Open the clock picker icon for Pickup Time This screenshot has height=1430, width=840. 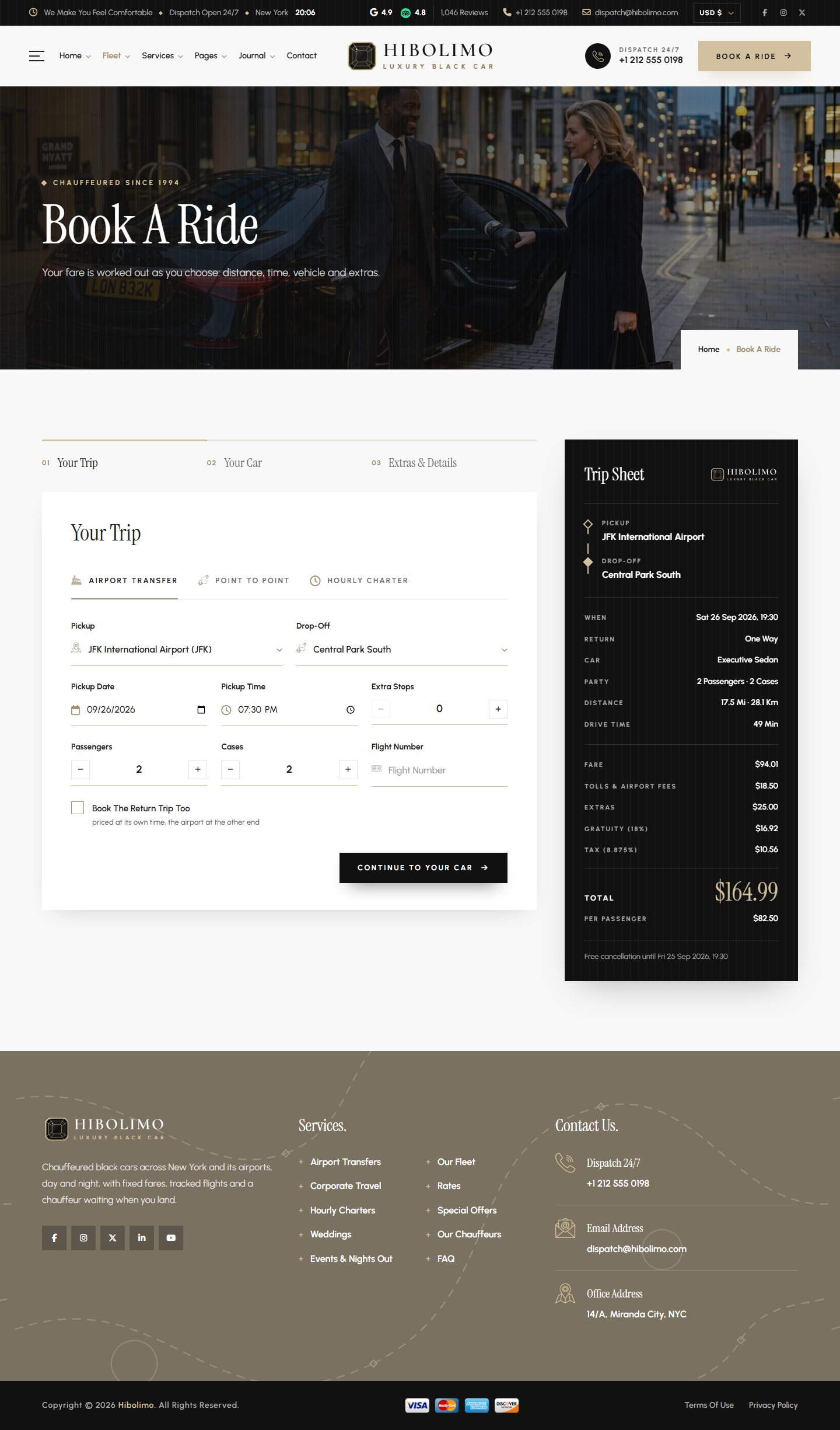351,710
